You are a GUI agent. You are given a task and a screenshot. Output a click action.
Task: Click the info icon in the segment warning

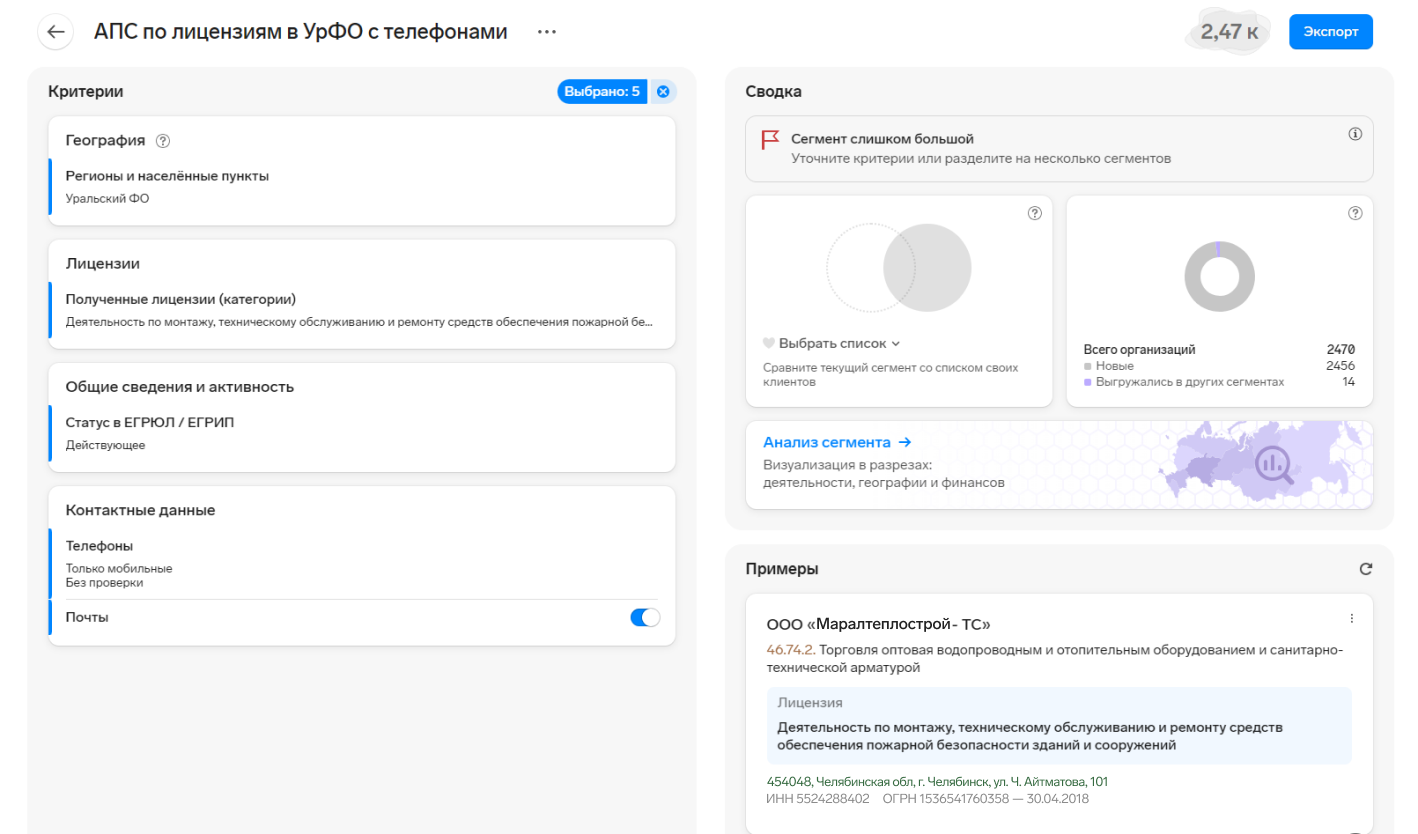(x=1355, y=134)
